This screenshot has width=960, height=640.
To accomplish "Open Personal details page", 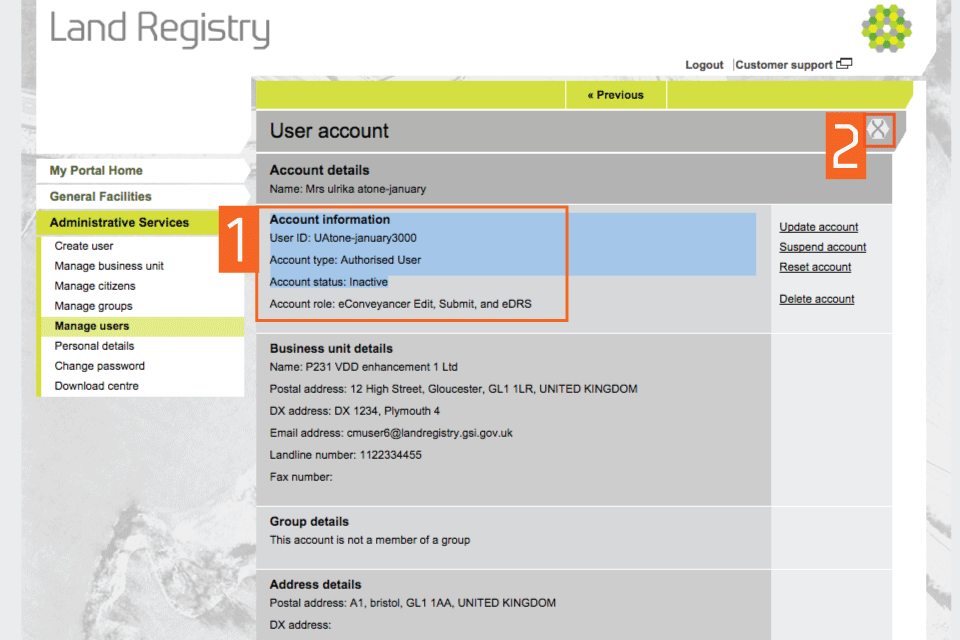I will 94,346.
